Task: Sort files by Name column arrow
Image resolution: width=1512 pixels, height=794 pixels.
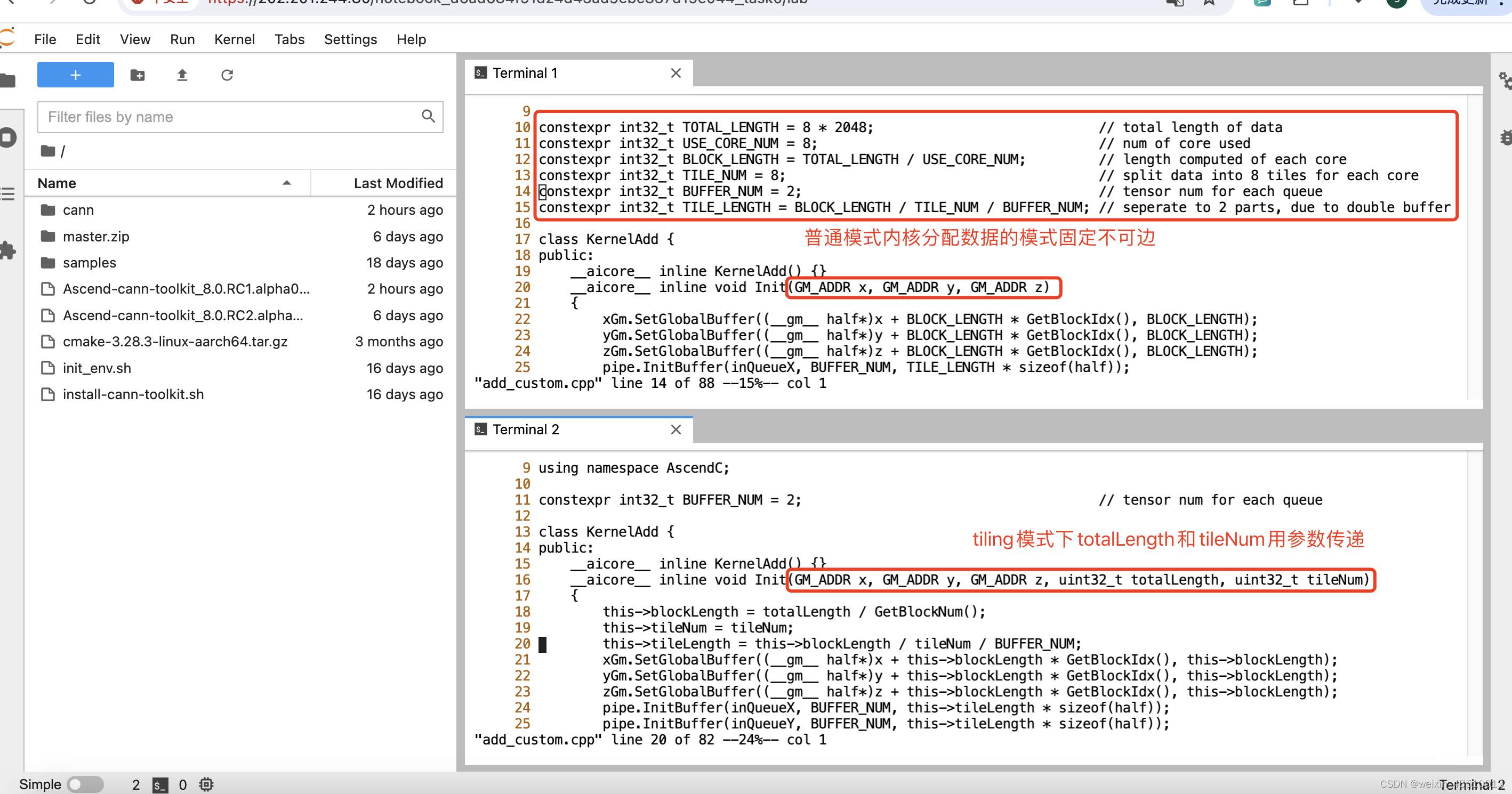Action: click(x=286, y=183)
